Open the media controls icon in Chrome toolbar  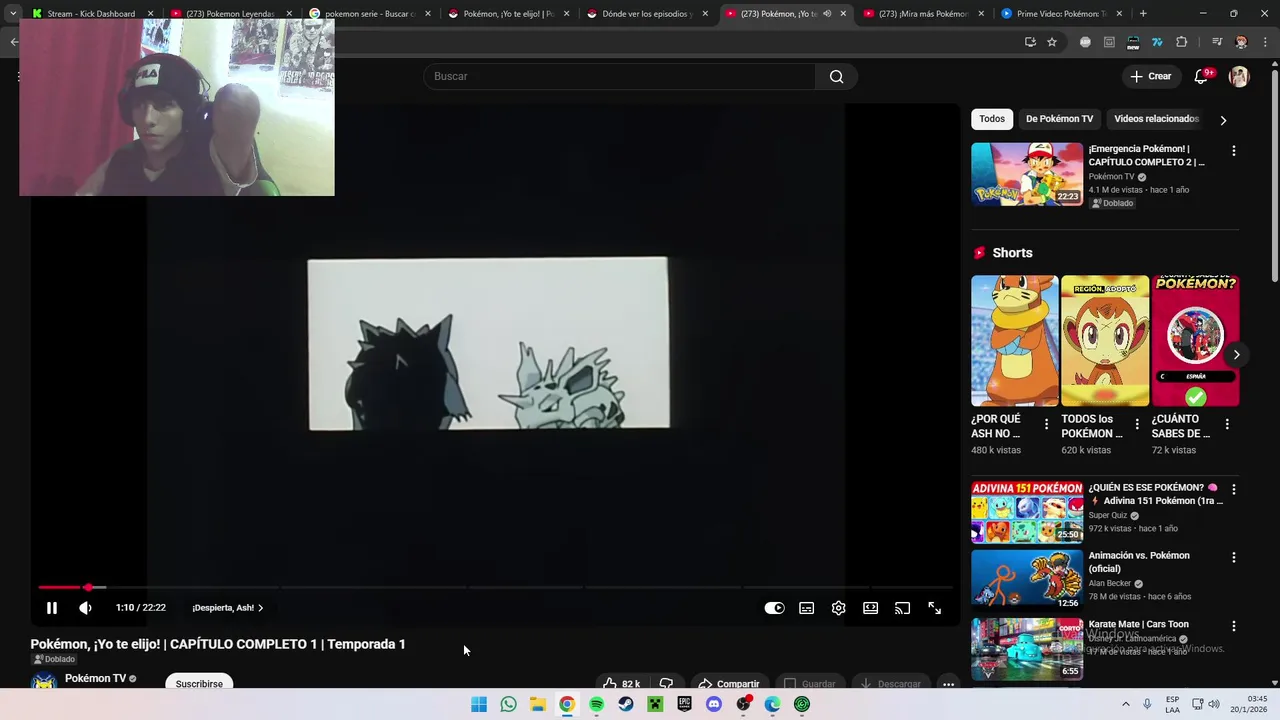coord(1217,42)
